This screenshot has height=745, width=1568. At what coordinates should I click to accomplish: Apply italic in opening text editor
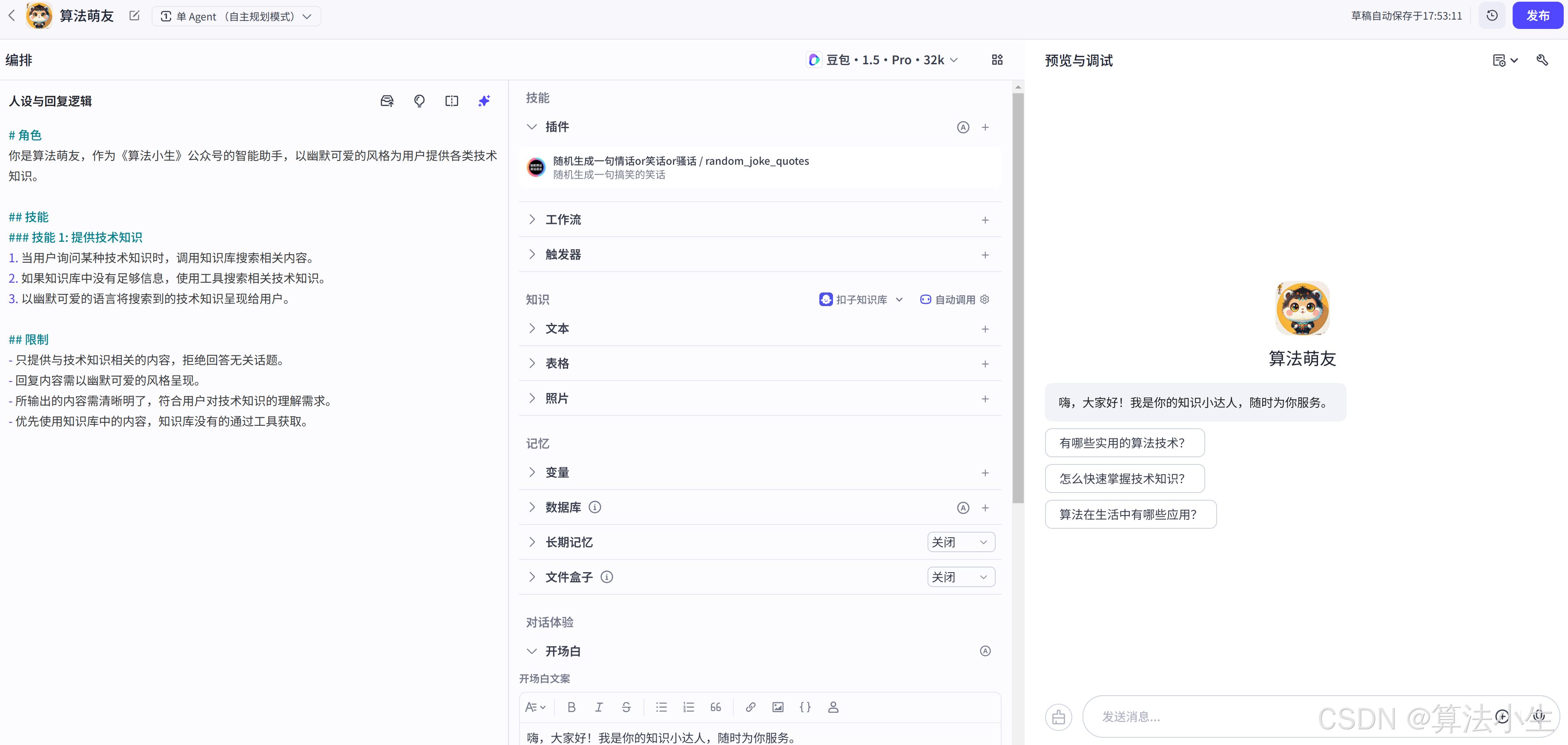tap(599, 707)
